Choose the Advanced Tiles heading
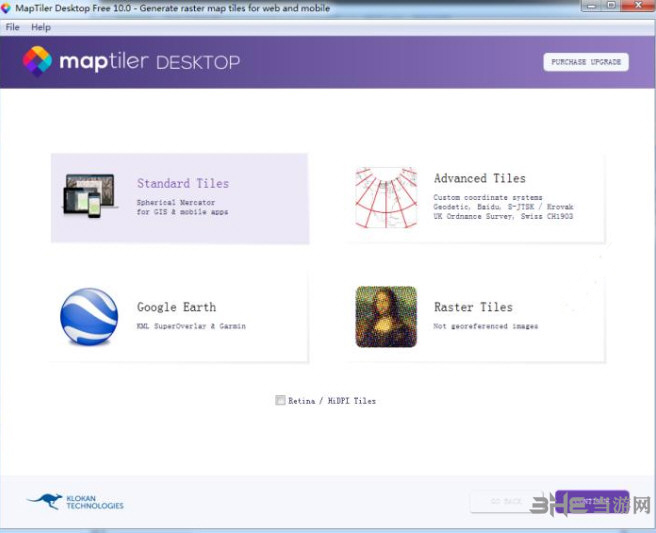656x533 pixels. pyautogui.click(x=479, y=178)
